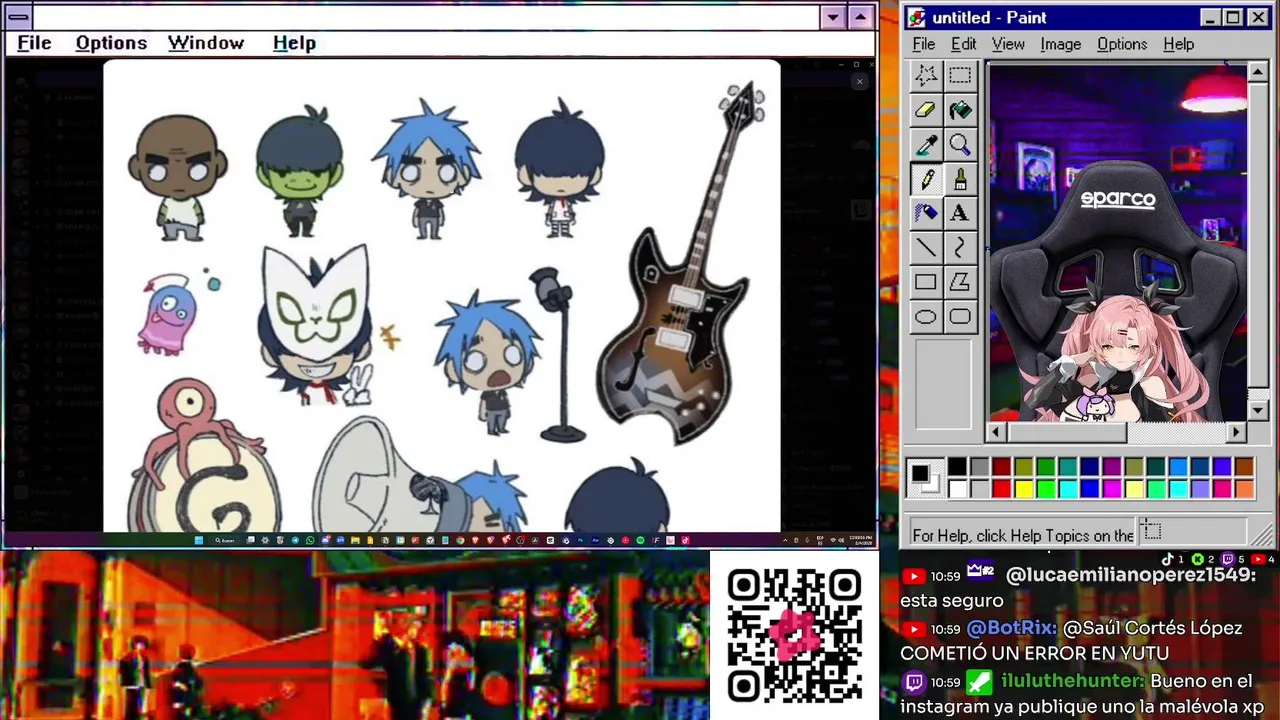The width and height of the screenshot is (1280, 720).
Task: Activate the Magnifier tool in Paint
Action: (960, 145)
